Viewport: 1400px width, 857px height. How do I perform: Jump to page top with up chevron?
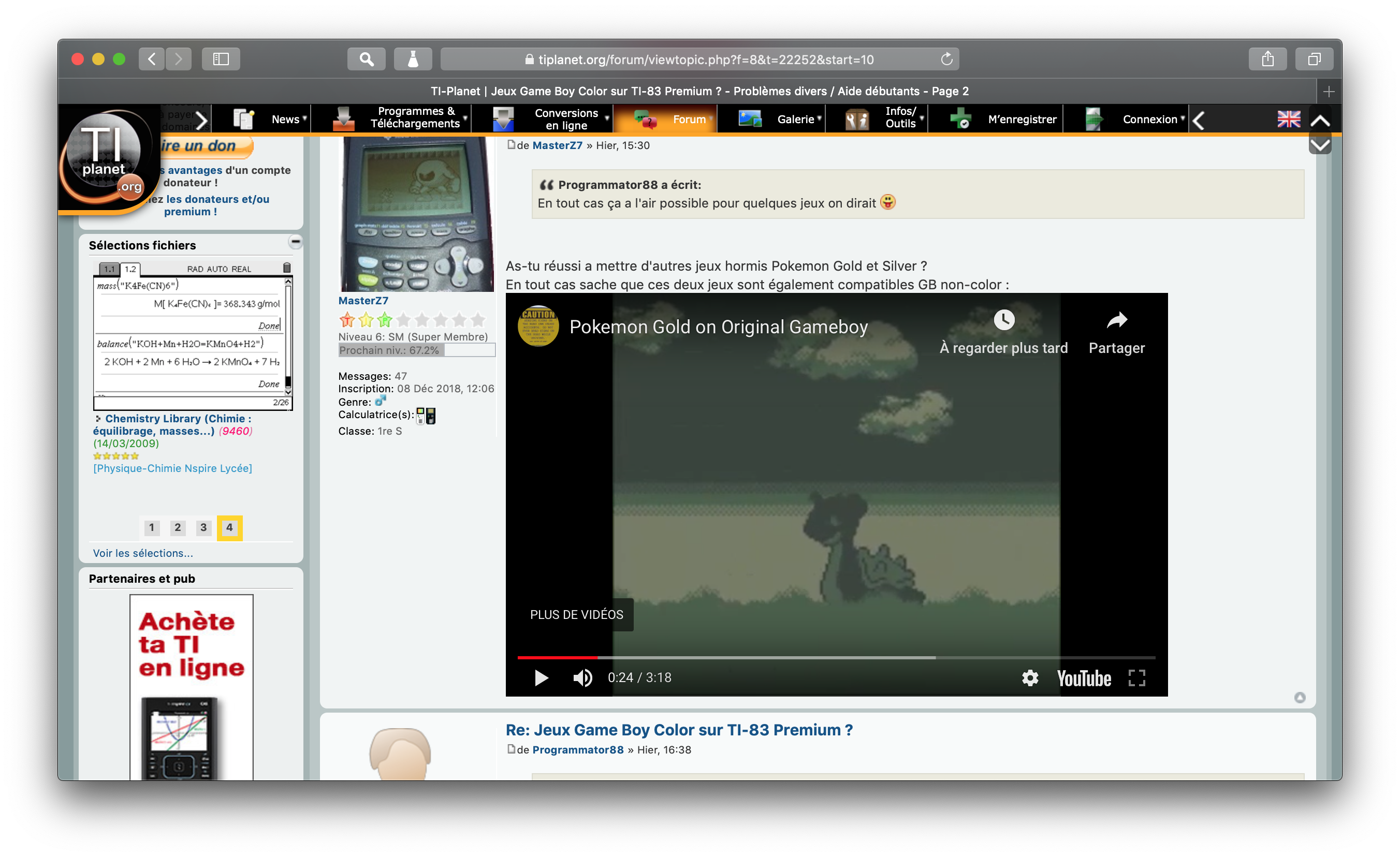click(1320, 121)
